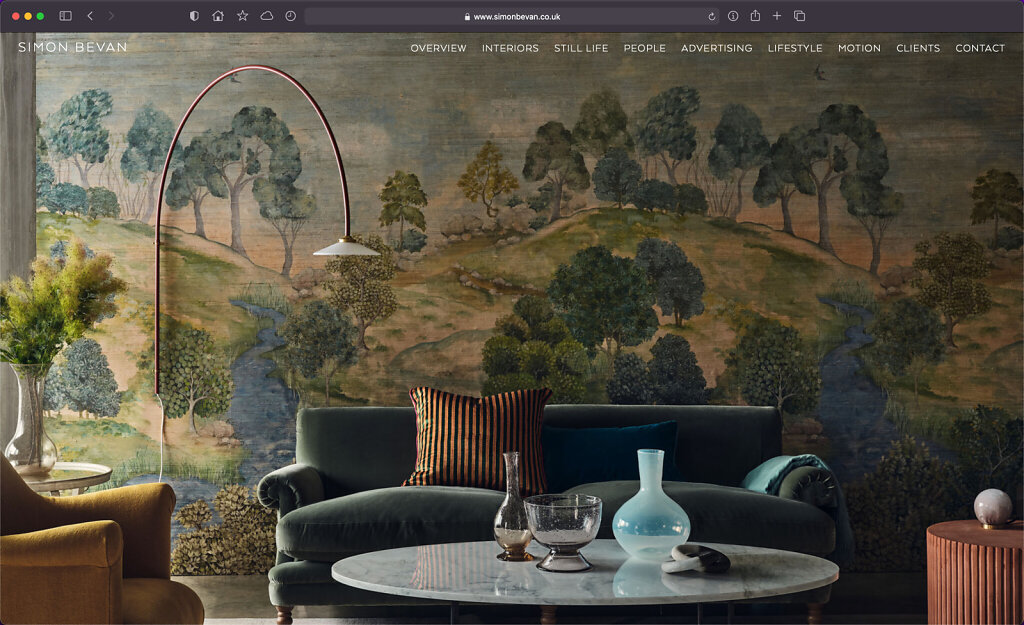The image size is (1024, 625).
Task: Open a new tab with plus icon
Action: tap(777, 16)
